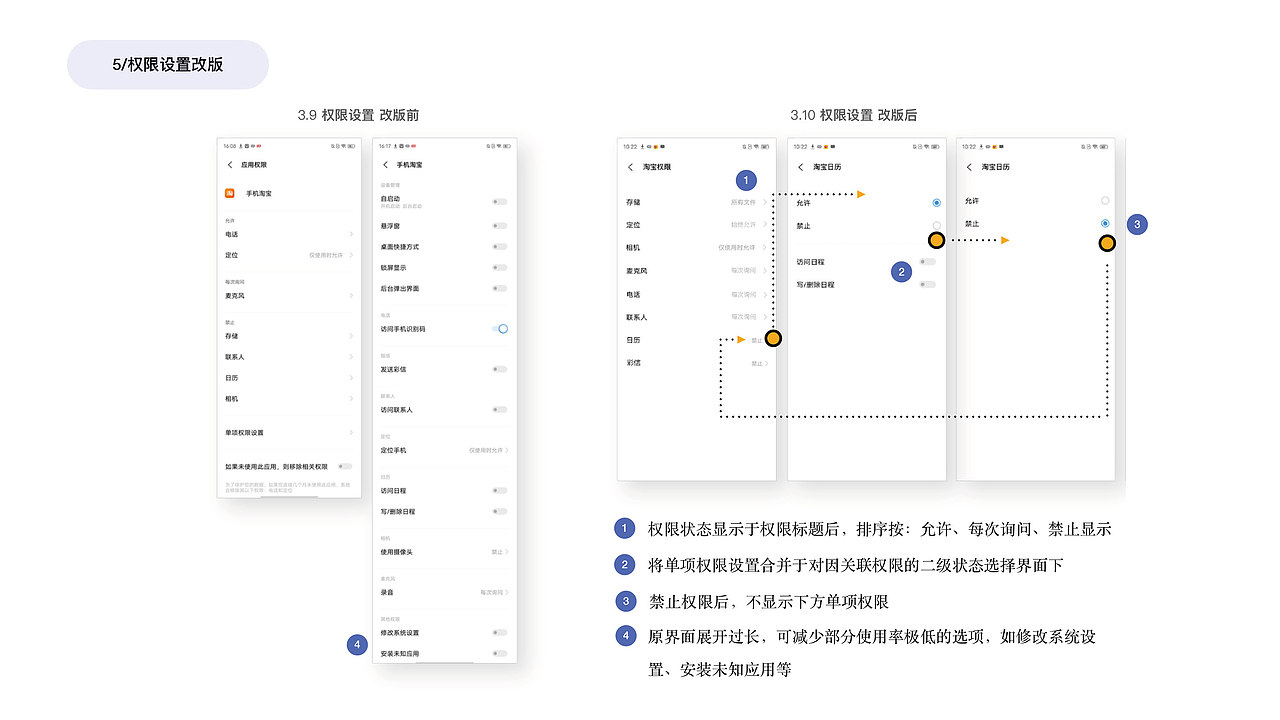1280x720 pixels.
Task: Toggle 访问日程 switch on 手机淘宝 screen
Action: tap(500, 490)
